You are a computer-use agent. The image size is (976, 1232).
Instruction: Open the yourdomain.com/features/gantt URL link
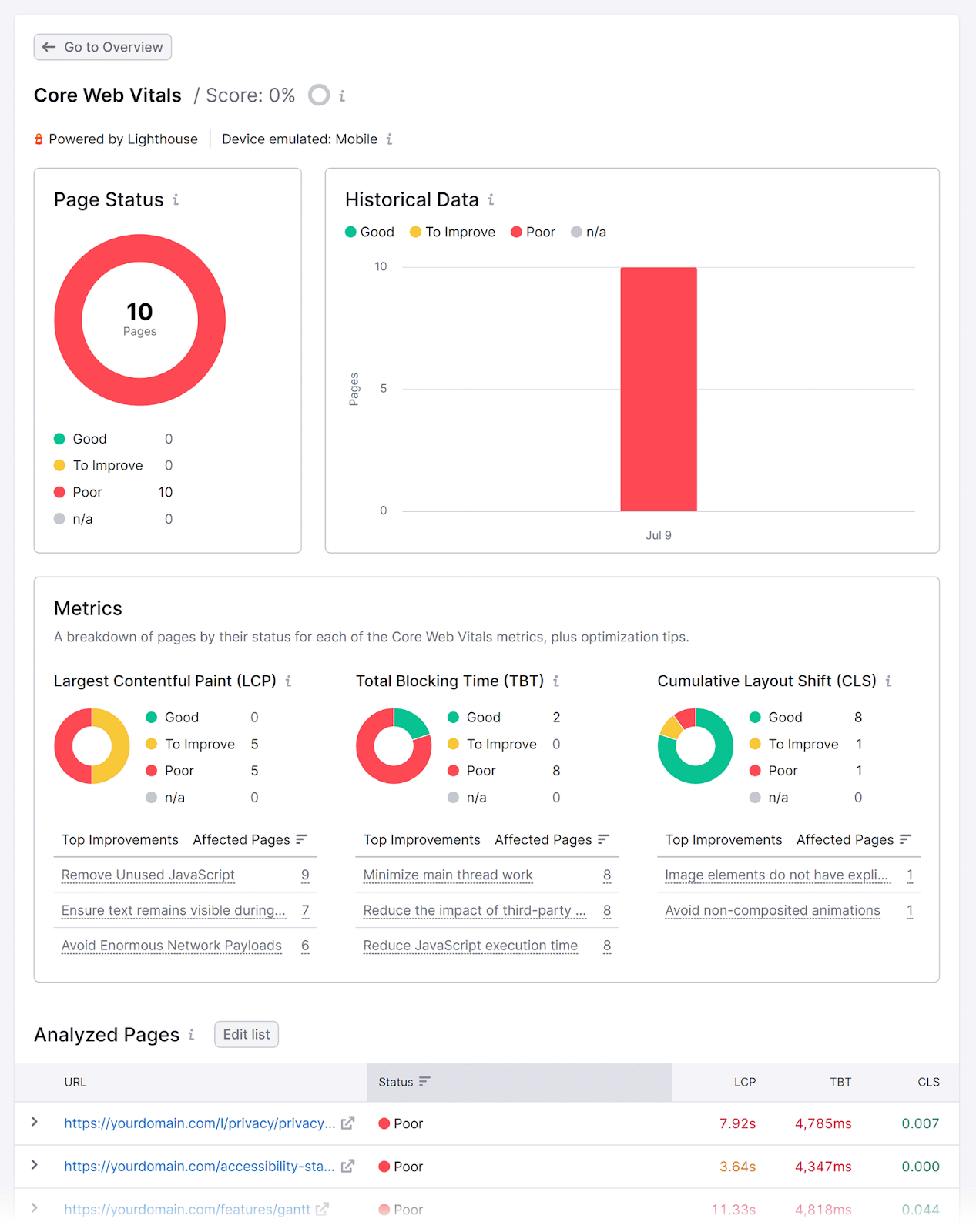pos(187,1209)
